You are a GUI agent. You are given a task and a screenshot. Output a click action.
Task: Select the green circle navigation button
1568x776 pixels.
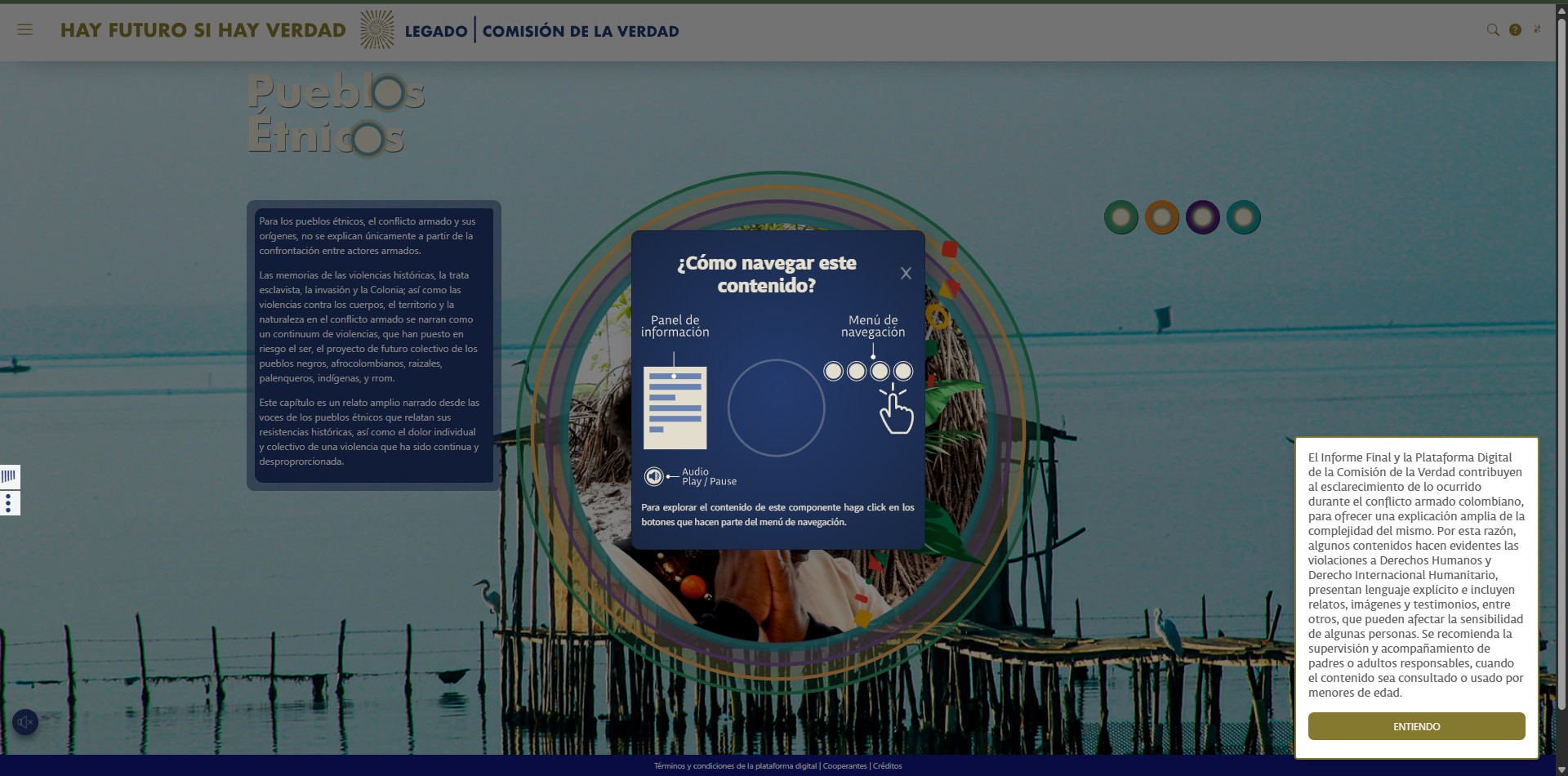click(x=1121, y=217)
